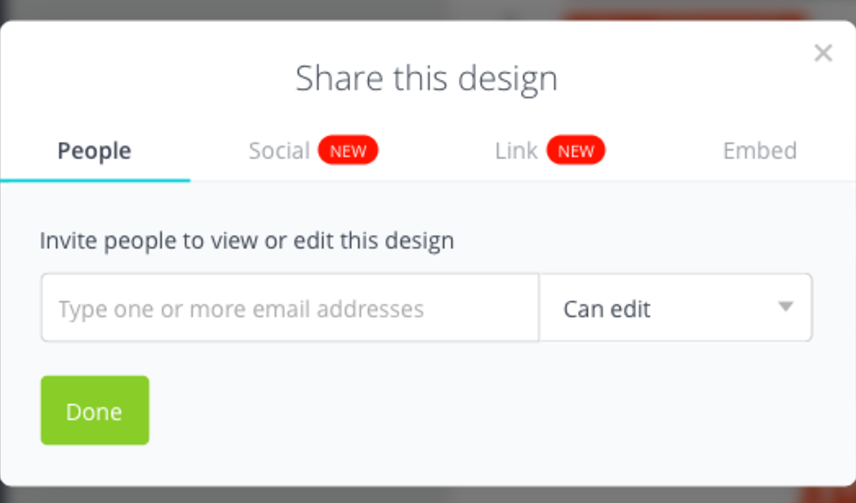This screenshot has height=503, width=856.
Task: Click the teal underline beneath People
Action: 95,180
